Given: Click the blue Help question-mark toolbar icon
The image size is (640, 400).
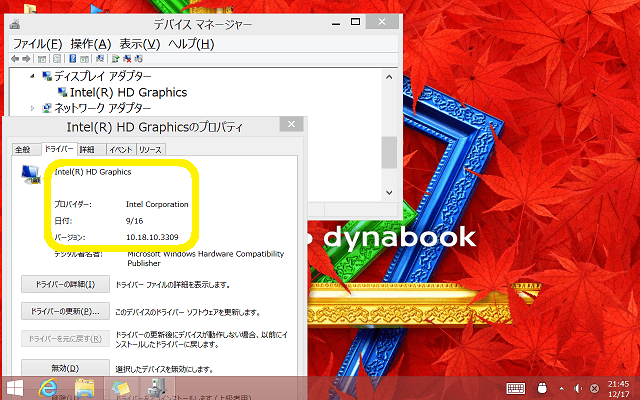Looking at the screenshot, I should [x=72, y=59].
